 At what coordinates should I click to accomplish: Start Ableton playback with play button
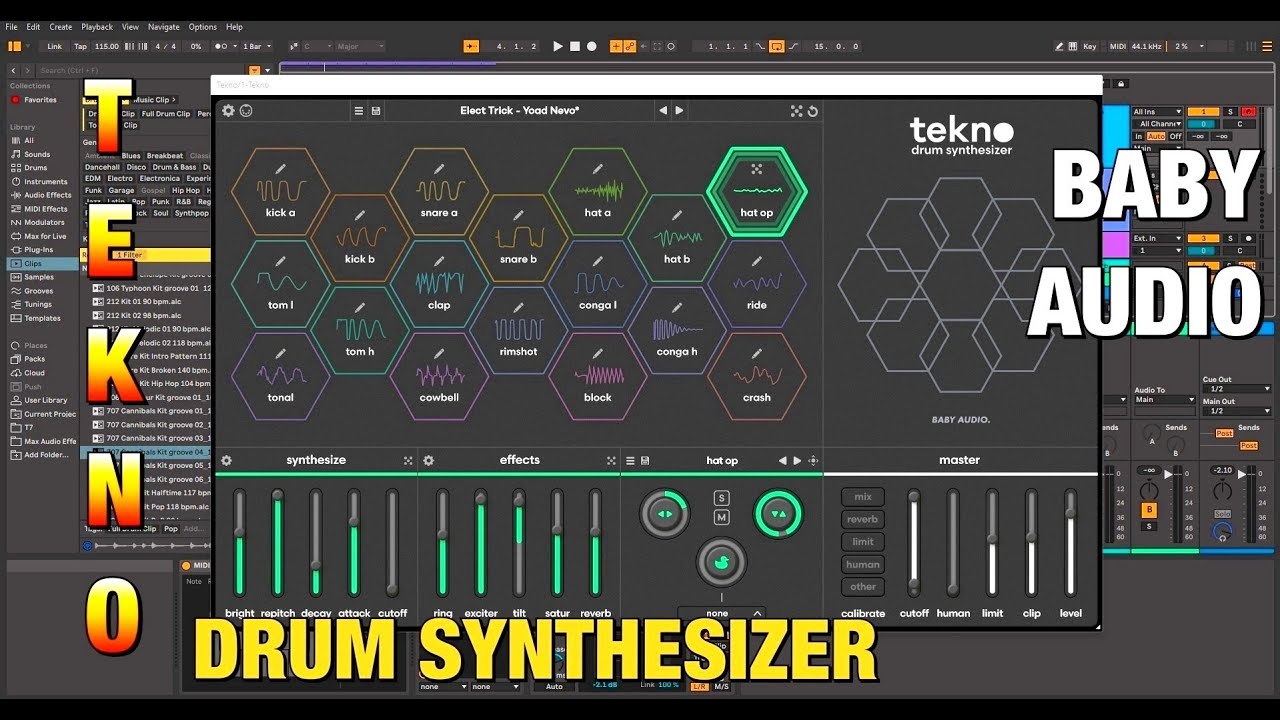tap(558, 46)
